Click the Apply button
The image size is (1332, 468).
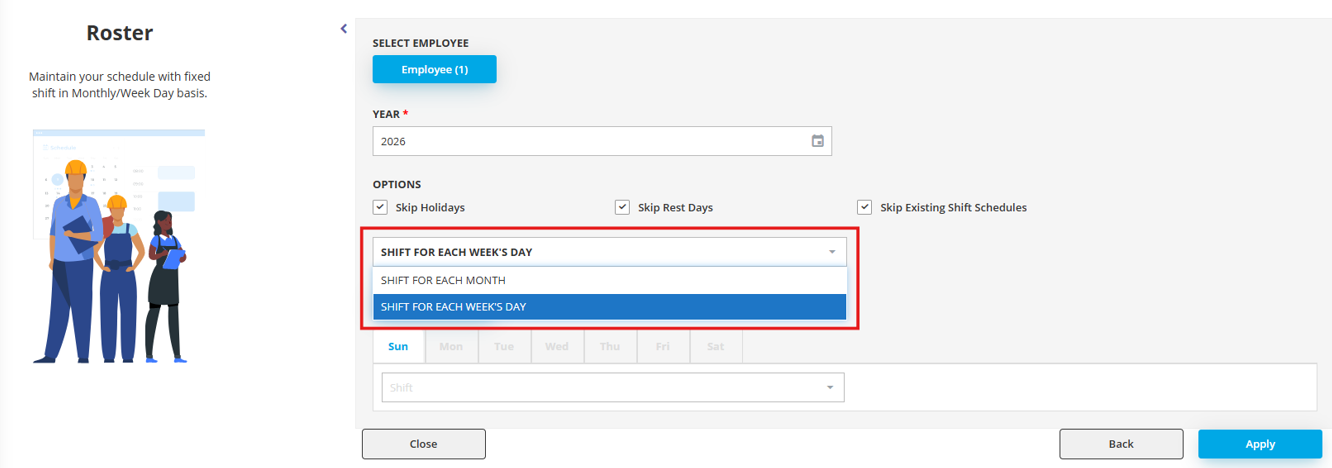(x=1259, y=444)
